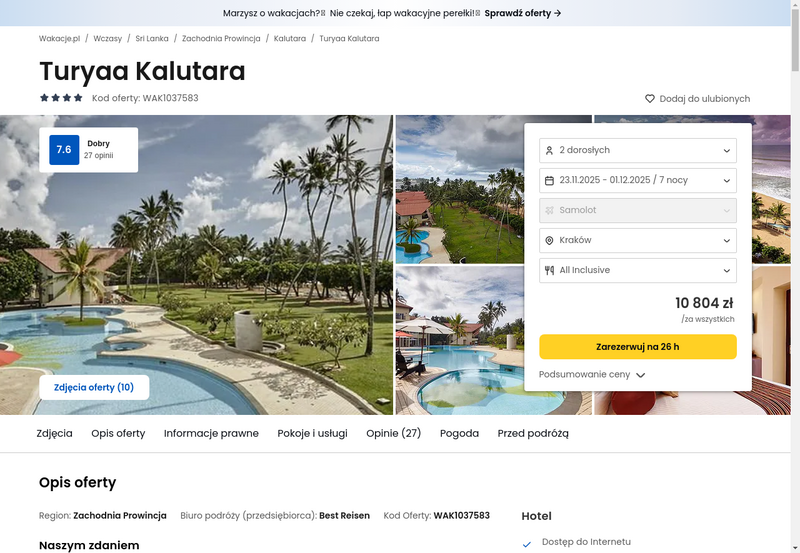Click the calendar icon in date field
This screenshot has width=800, height=553.
[549, 181]
